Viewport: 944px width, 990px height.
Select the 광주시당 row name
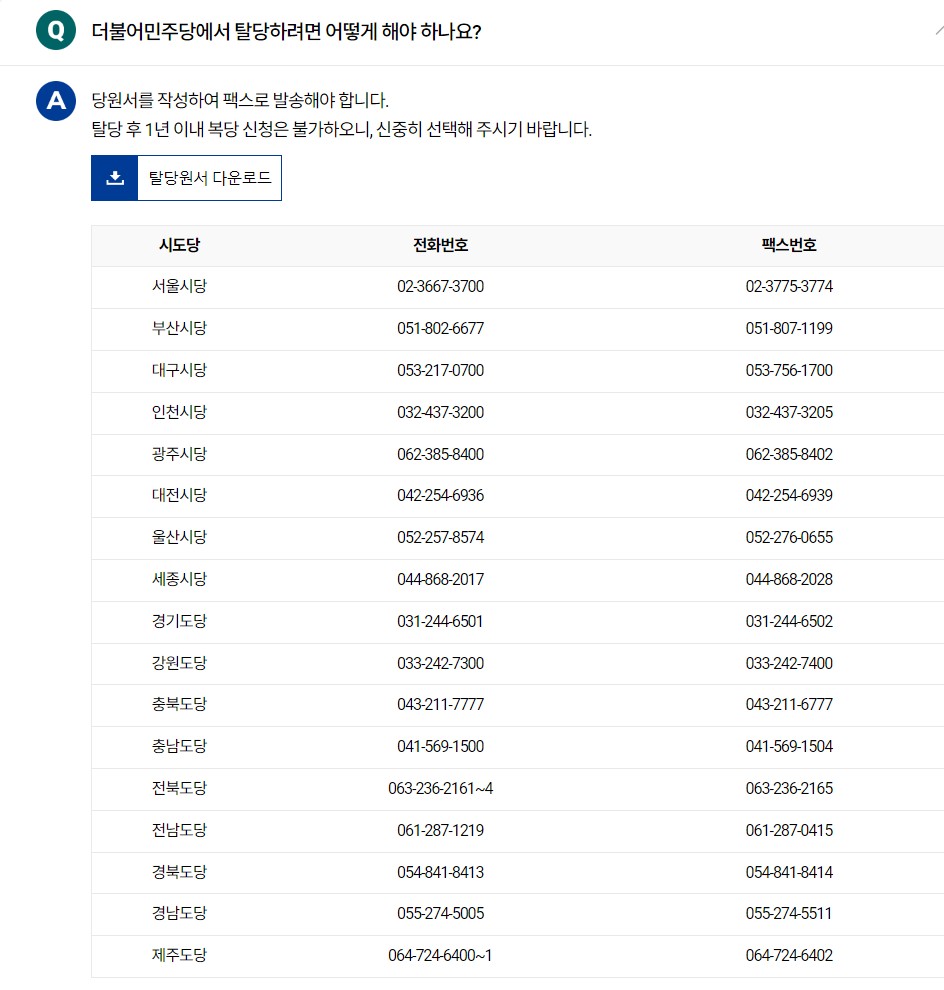click(179, 454)
